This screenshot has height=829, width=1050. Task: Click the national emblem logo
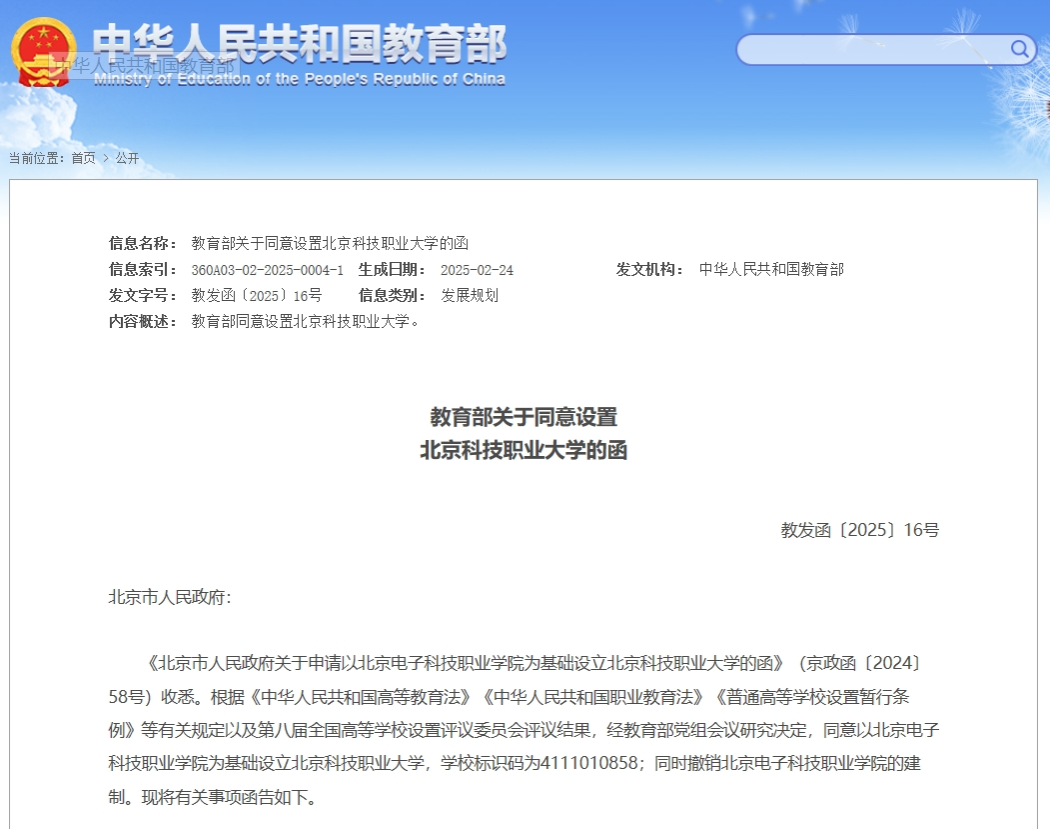43,51
